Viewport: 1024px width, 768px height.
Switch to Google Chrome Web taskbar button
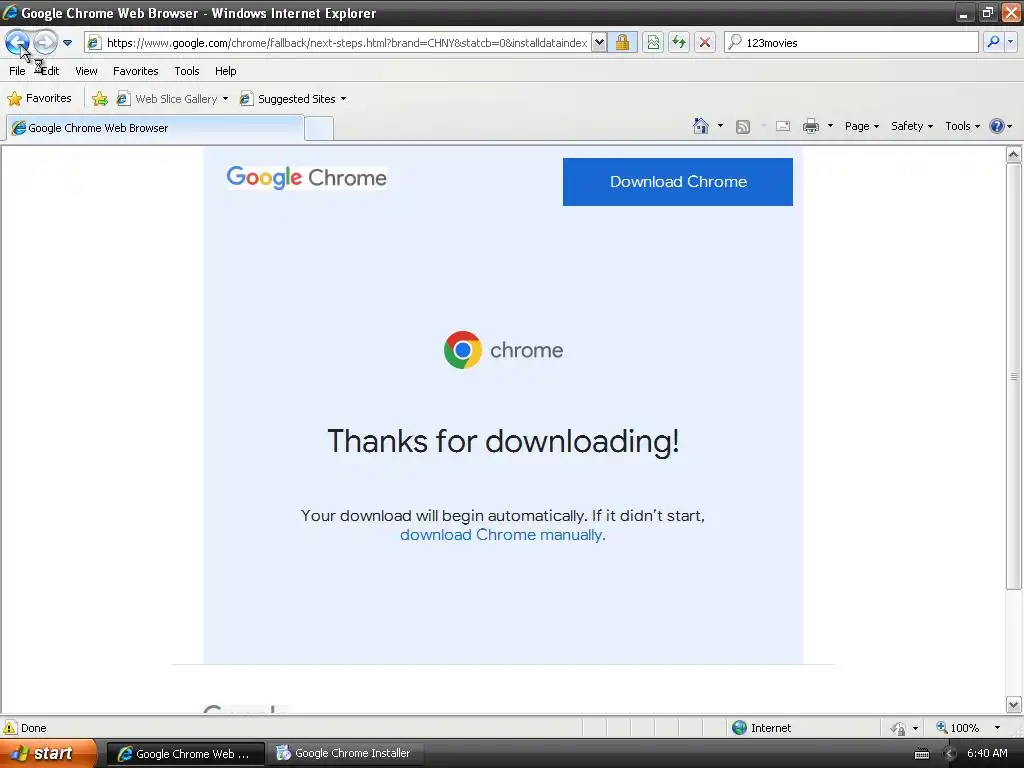pyautogui.click(x=185, y=754)
